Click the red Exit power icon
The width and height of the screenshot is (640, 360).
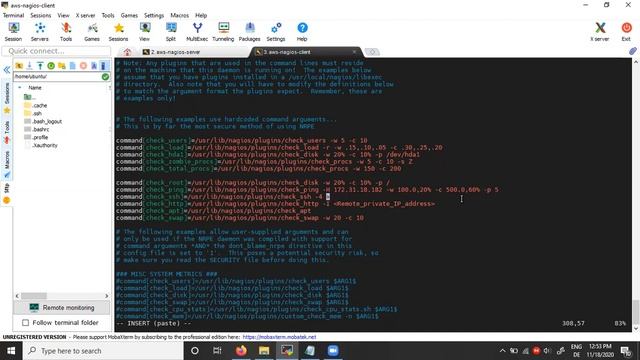pos(626,32)
